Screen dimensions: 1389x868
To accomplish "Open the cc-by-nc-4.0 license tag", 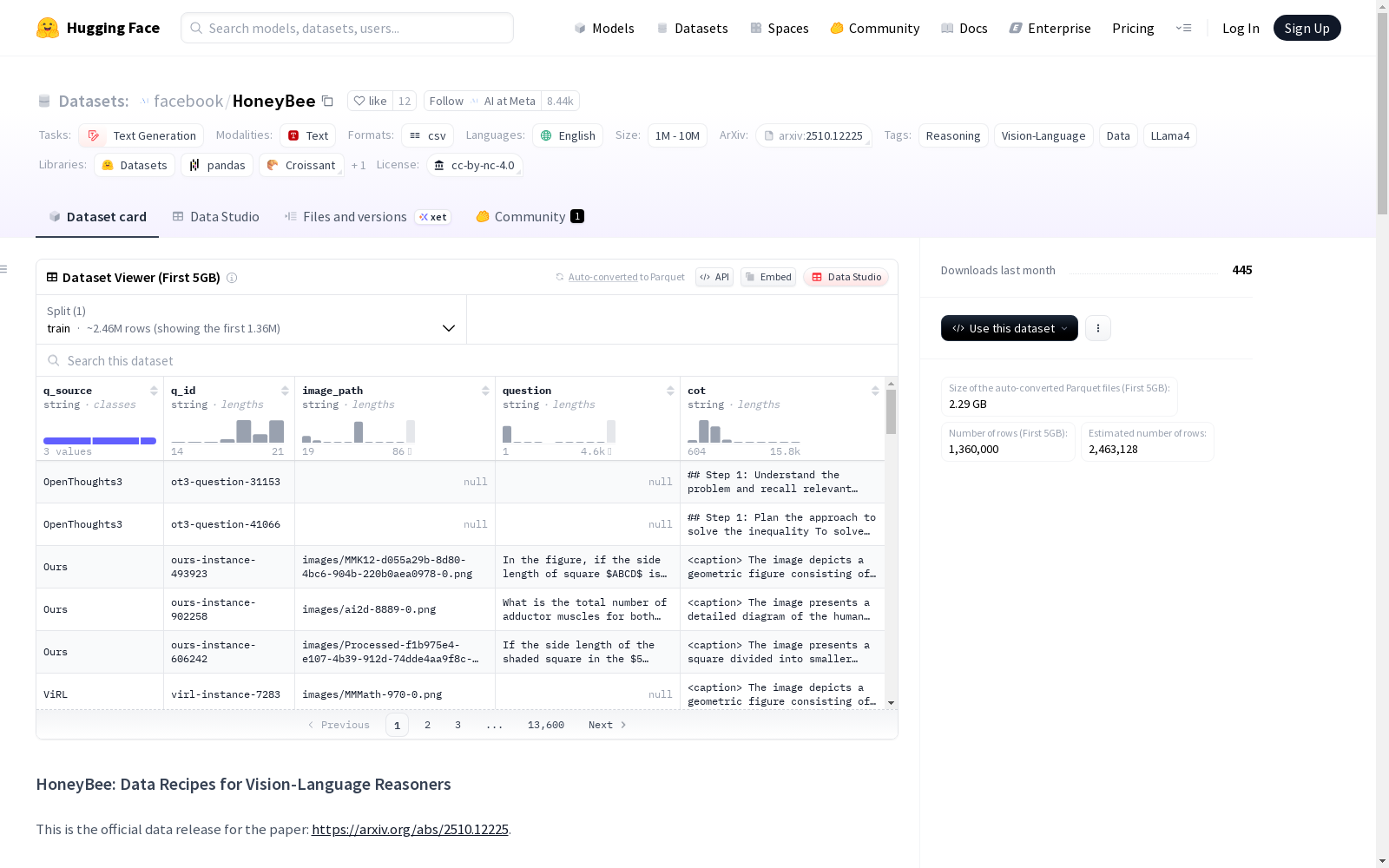I will point(475,165).
